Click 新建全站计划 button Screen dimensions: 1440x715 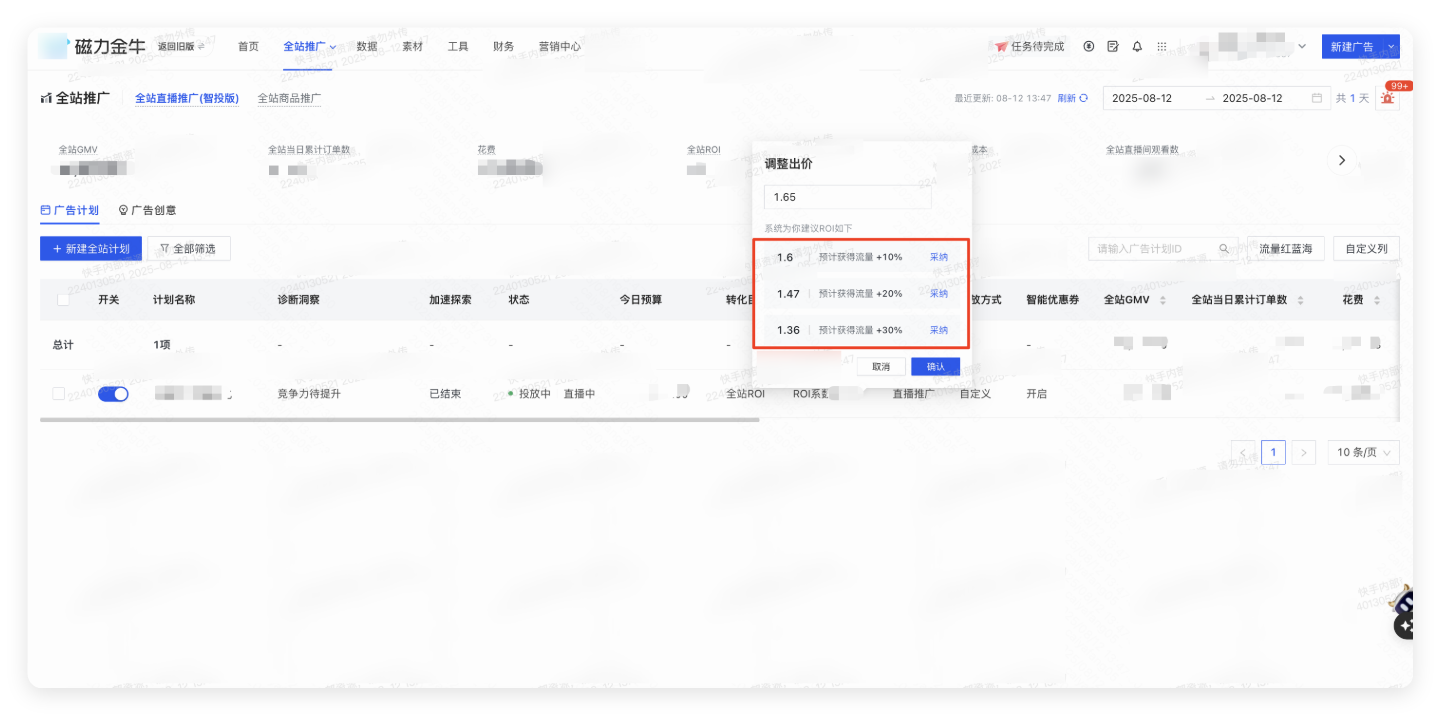pos(91,249)
